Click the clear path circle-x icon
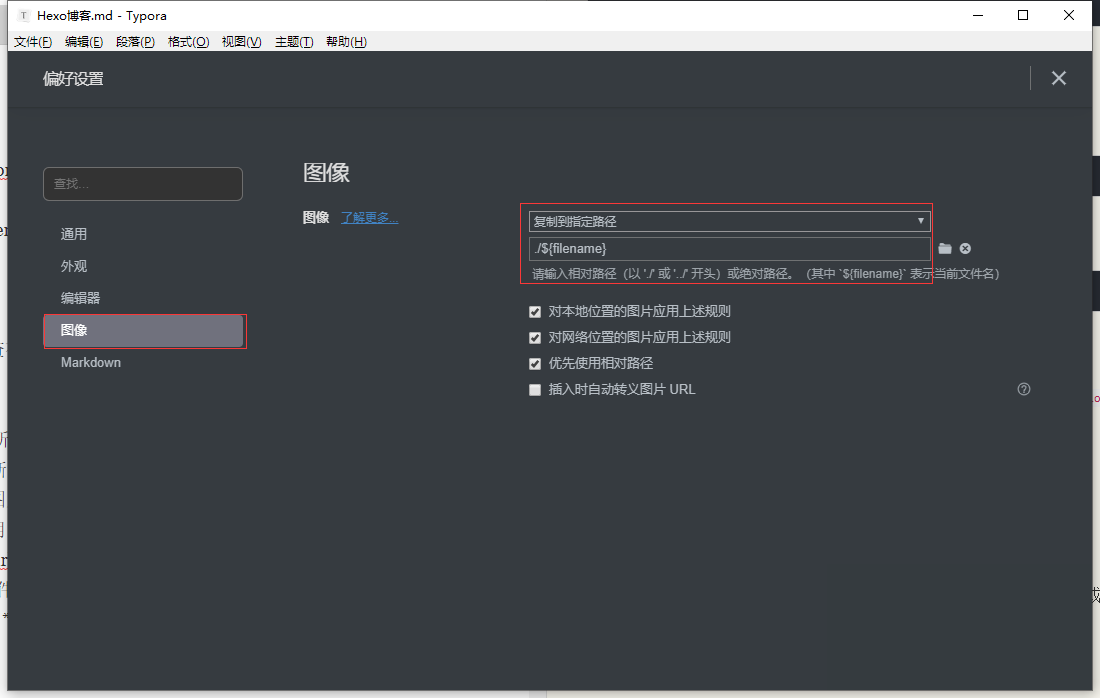This screenshot has height=698, width=1100. pyautogui.click(x=965, y=249)
